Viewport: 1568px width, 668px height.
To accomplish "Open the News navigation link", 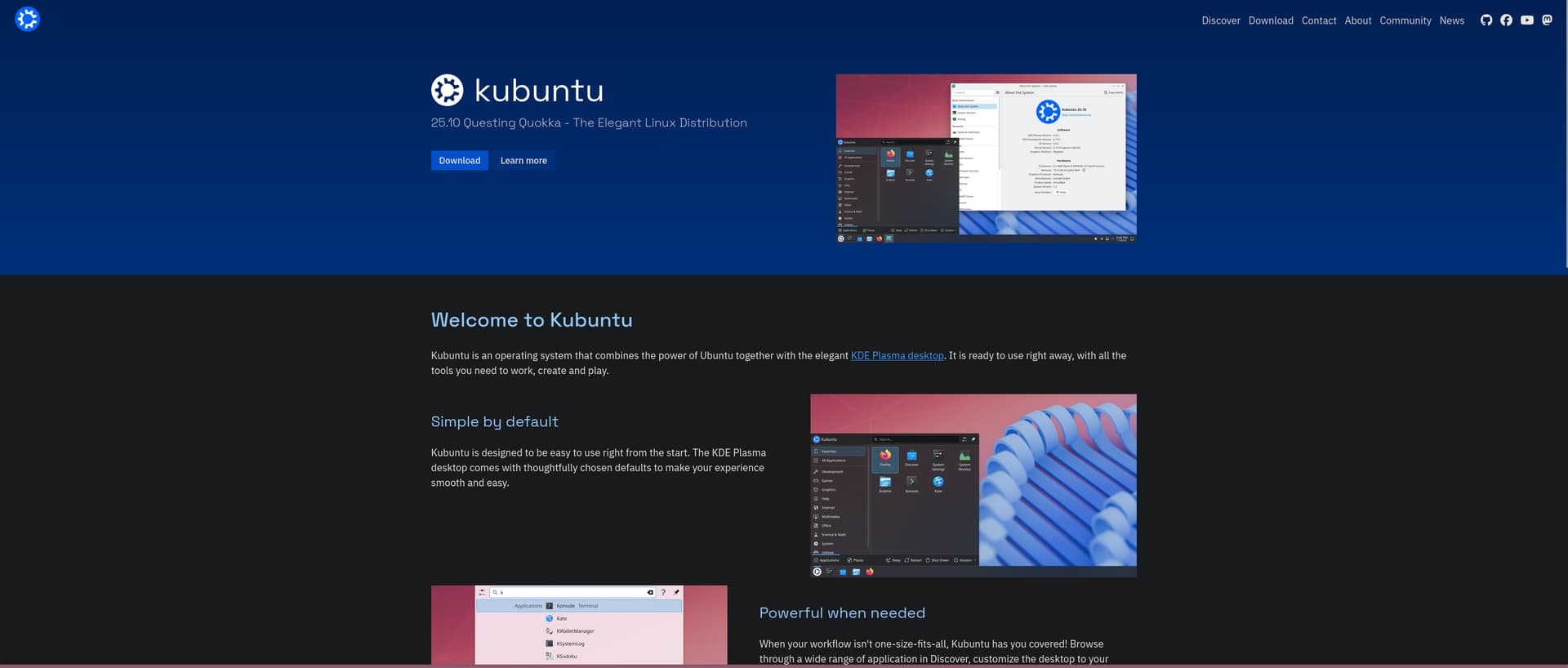I will [1451, 20].
